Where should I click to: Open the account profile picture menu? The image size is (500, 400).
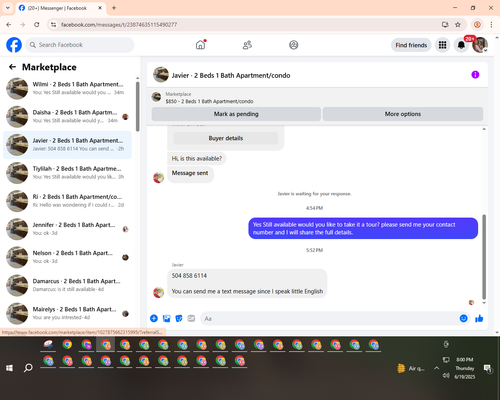coord(480,45)
